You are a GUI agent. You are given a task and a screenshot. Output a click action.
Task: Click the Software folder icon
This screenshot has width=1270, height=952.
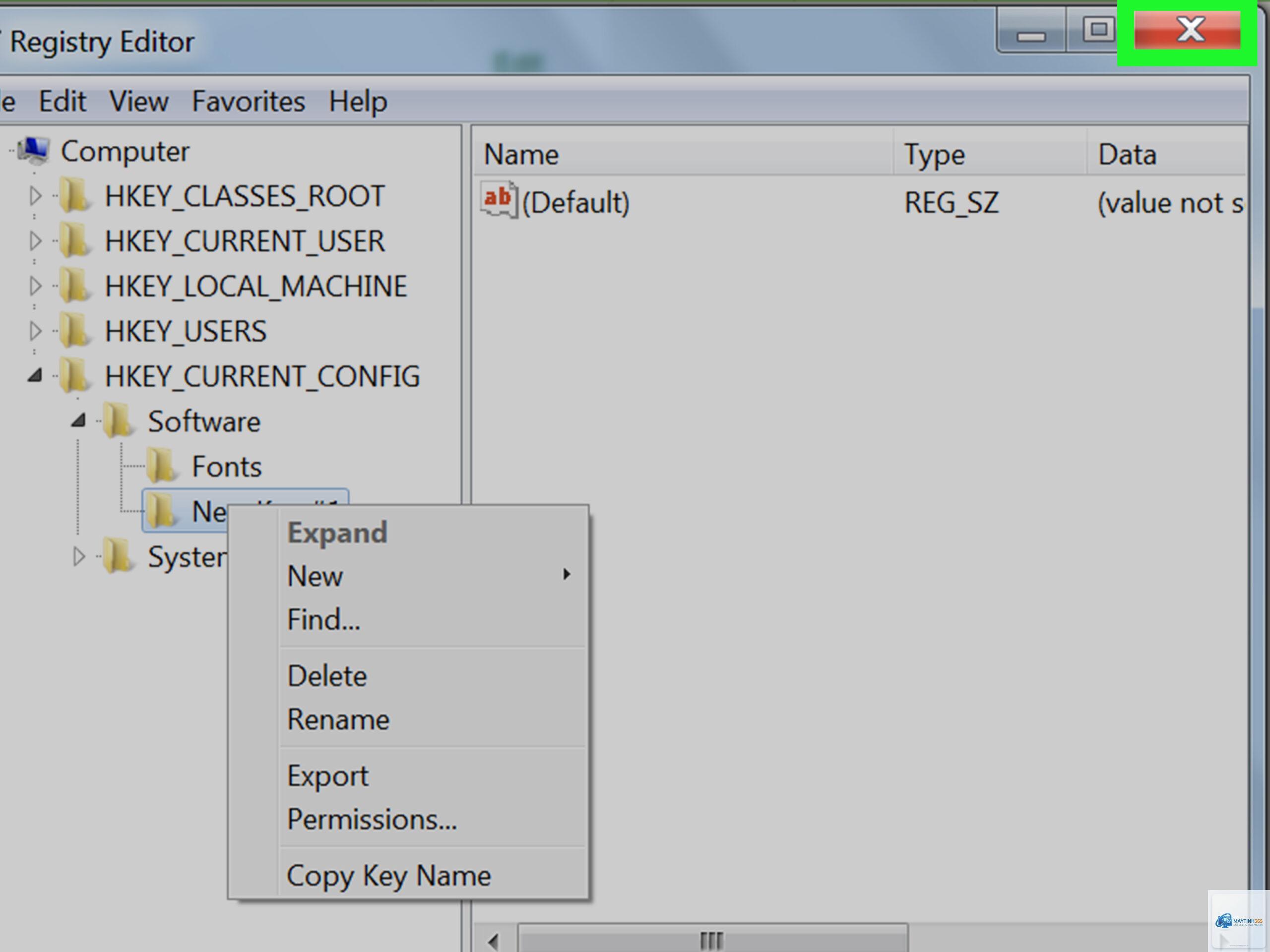point(118,421)
